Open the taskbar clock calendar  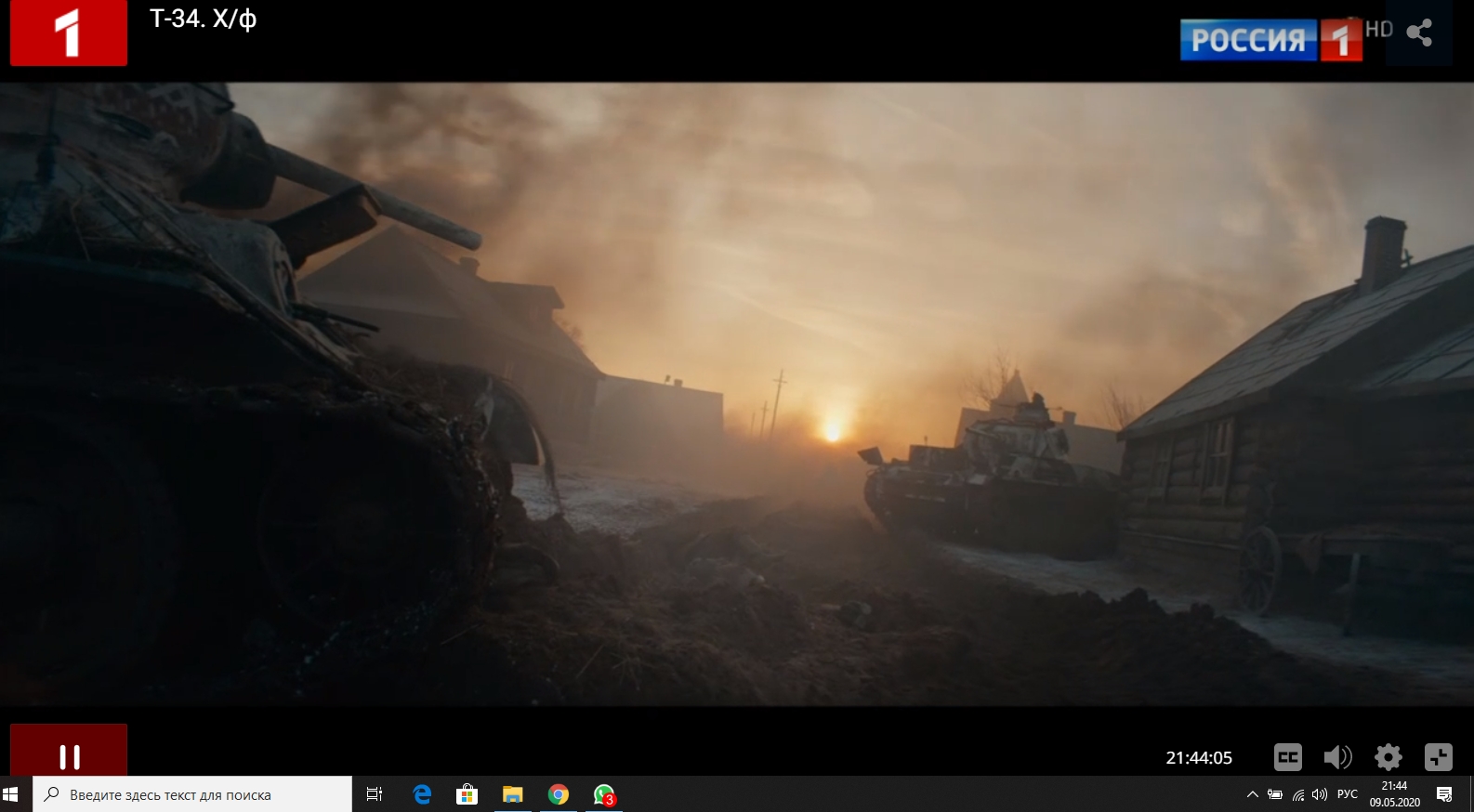1395,794
